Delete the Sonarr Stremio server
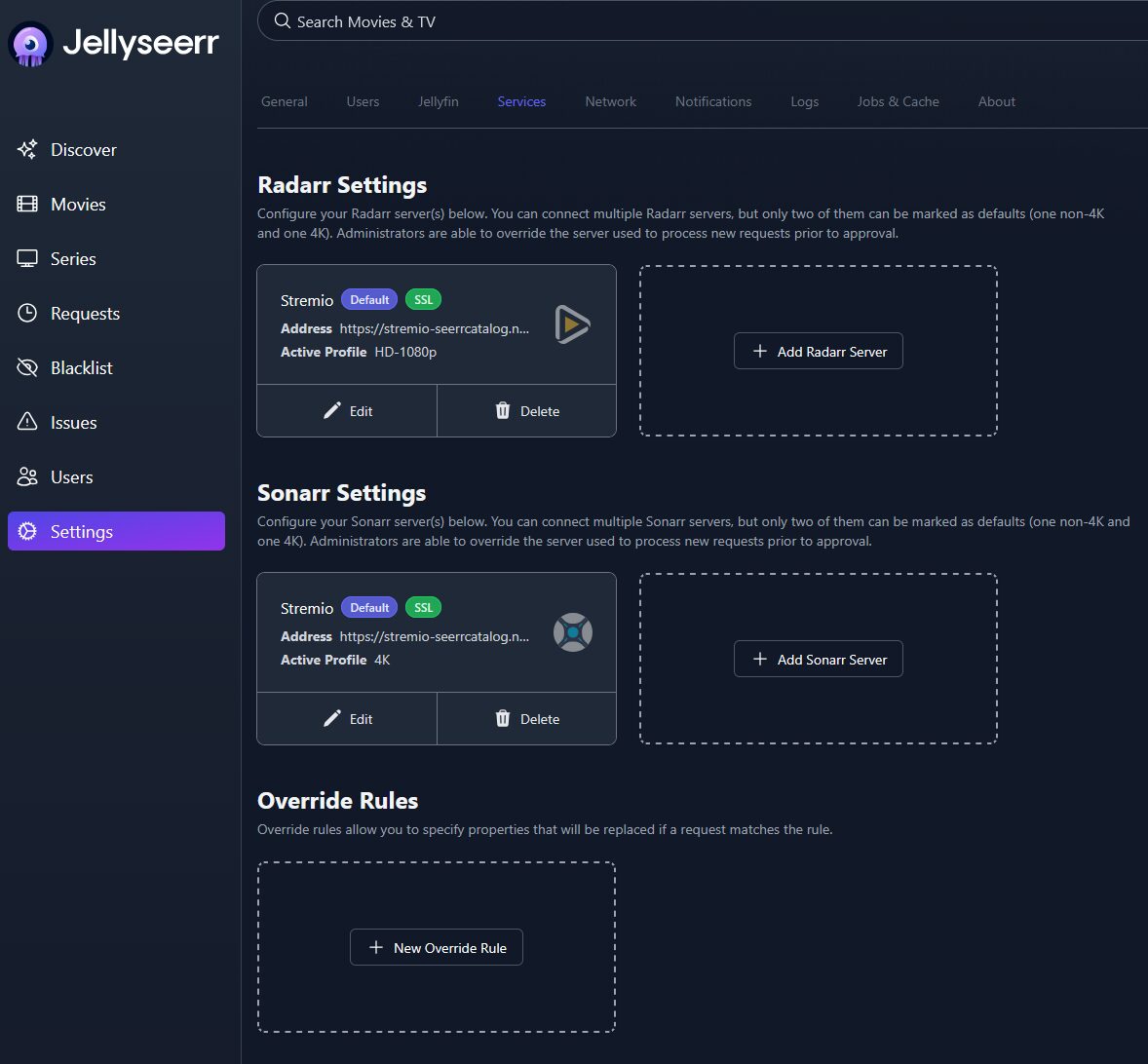1148x1064 pixels. 526,719
